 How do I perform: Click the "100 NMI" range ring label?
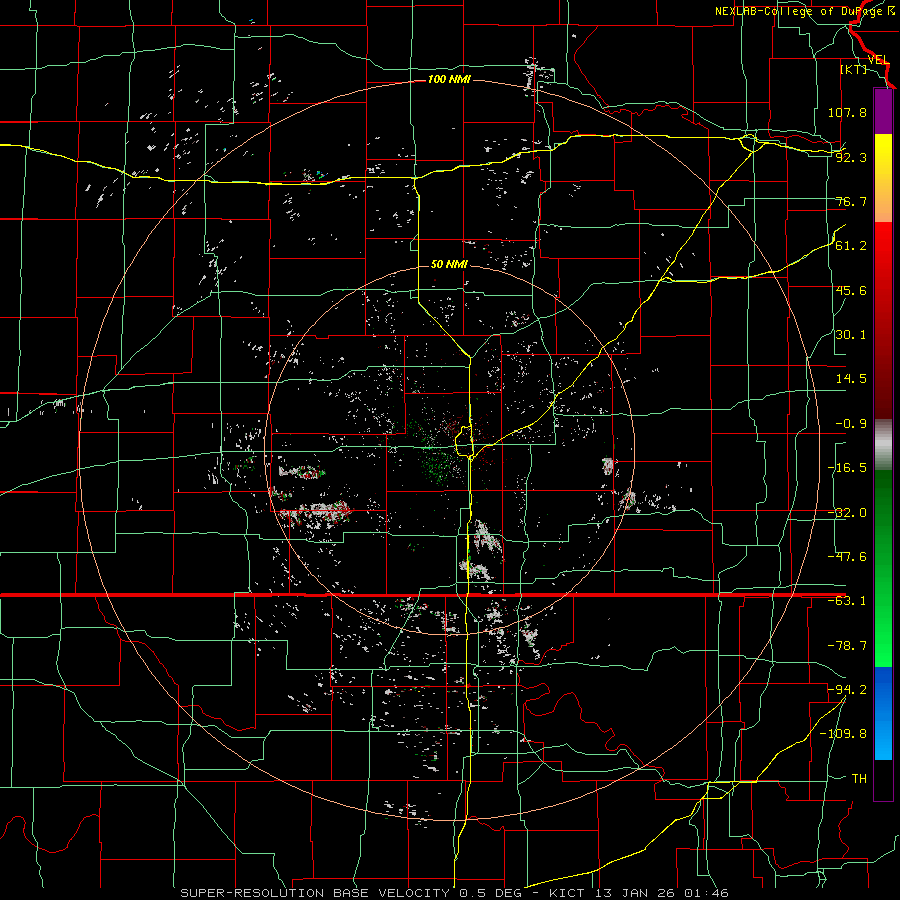click(449, 79)
